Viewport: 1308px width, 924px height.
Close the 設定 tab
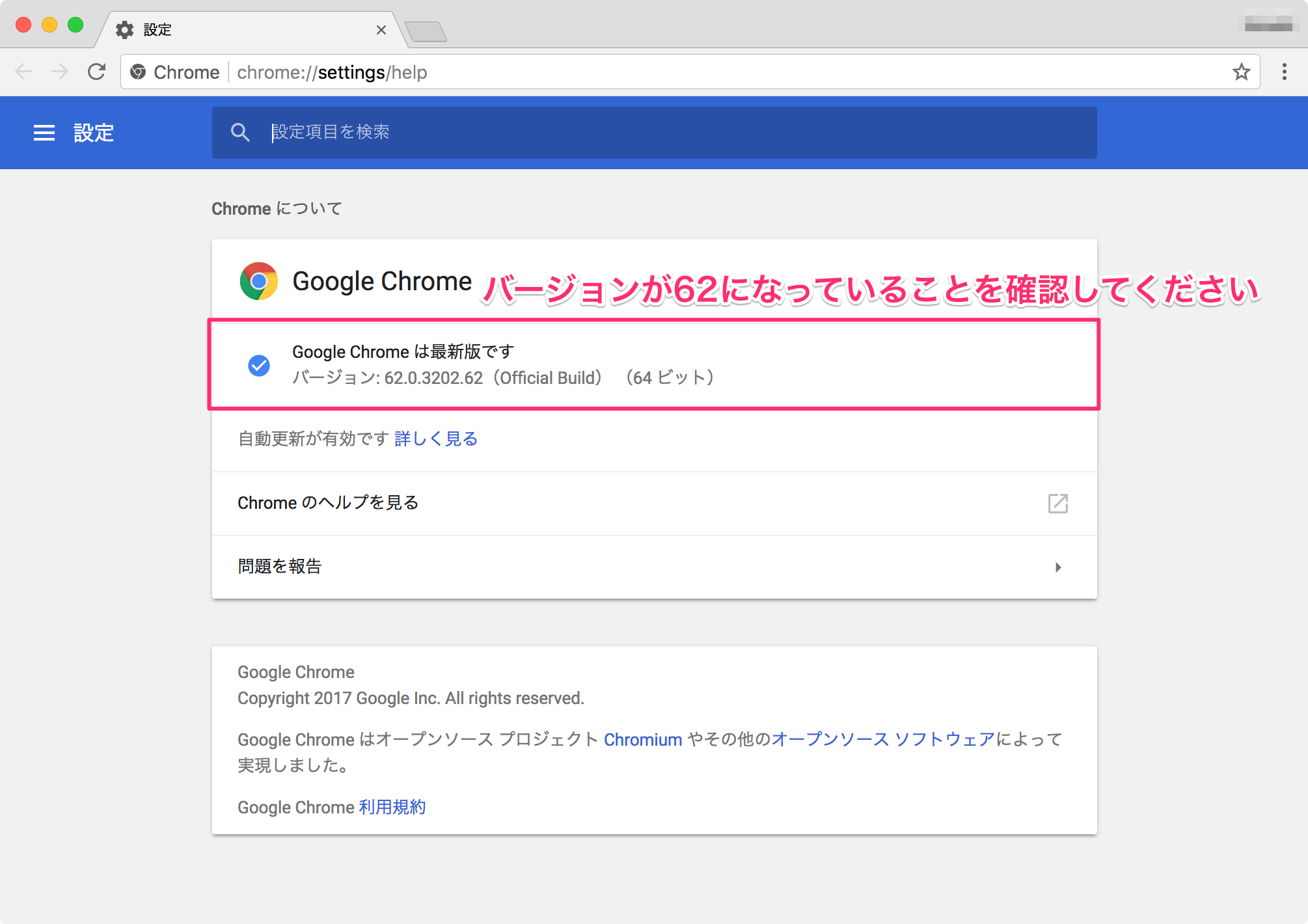pyautogui.click(x=381, y=30)
